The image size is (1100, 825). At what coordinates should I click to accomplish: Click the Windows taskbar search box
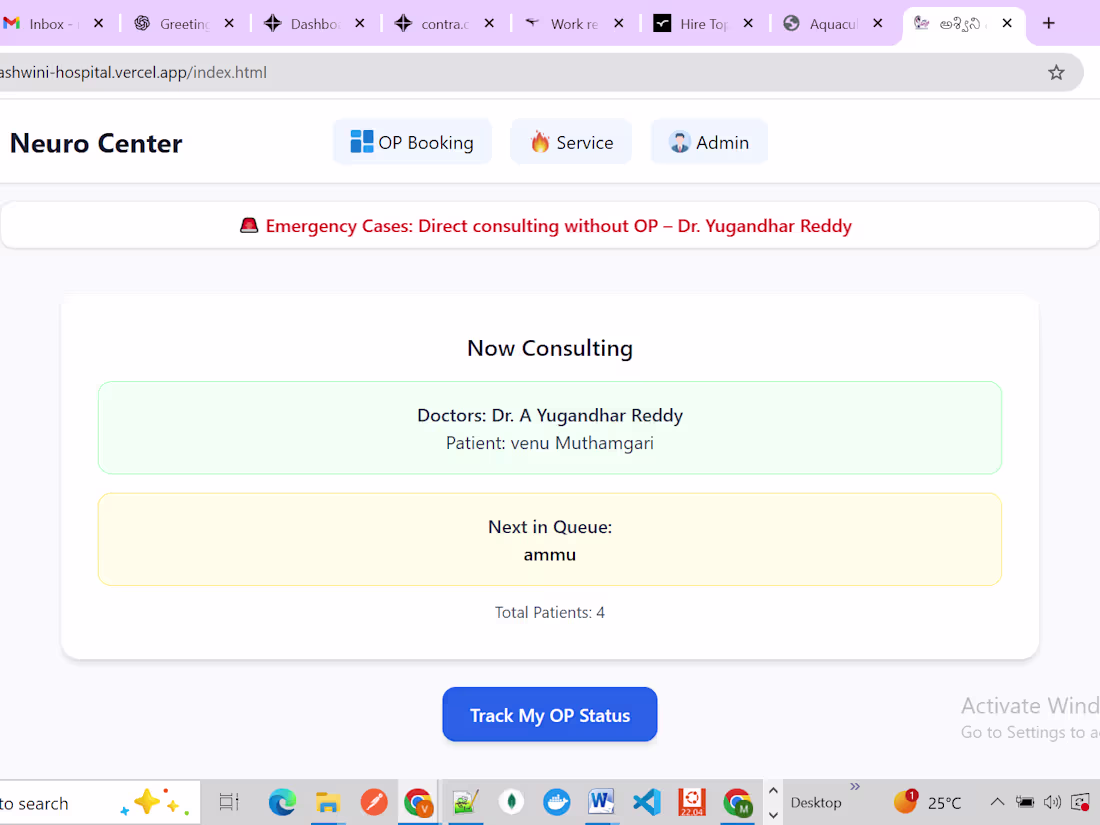click(x=98, y=803)
